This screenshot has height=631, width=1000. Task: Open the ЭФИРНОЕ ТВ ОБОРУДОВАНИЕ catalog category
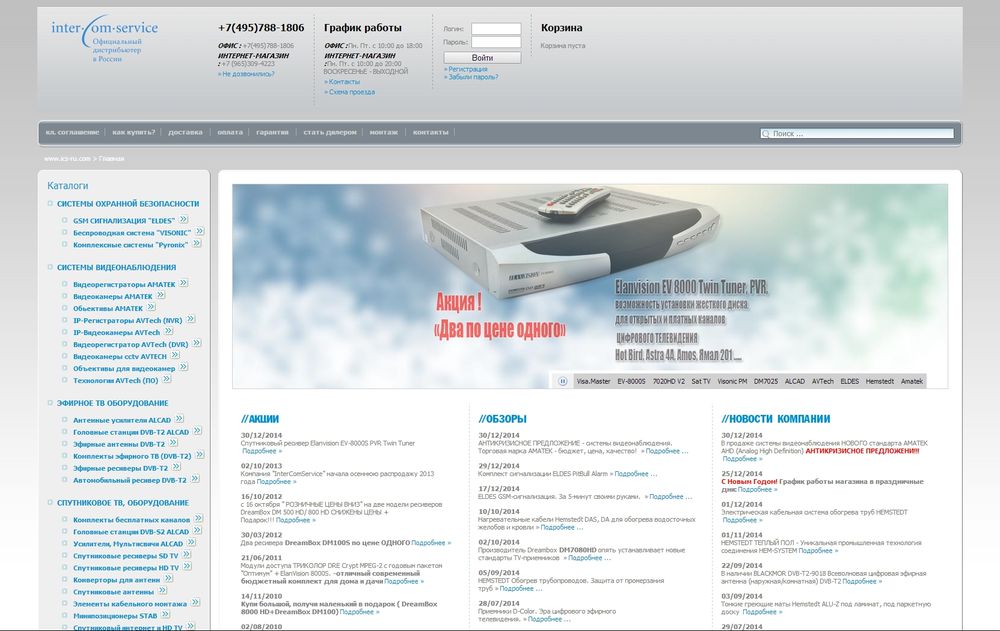(113, 403)
